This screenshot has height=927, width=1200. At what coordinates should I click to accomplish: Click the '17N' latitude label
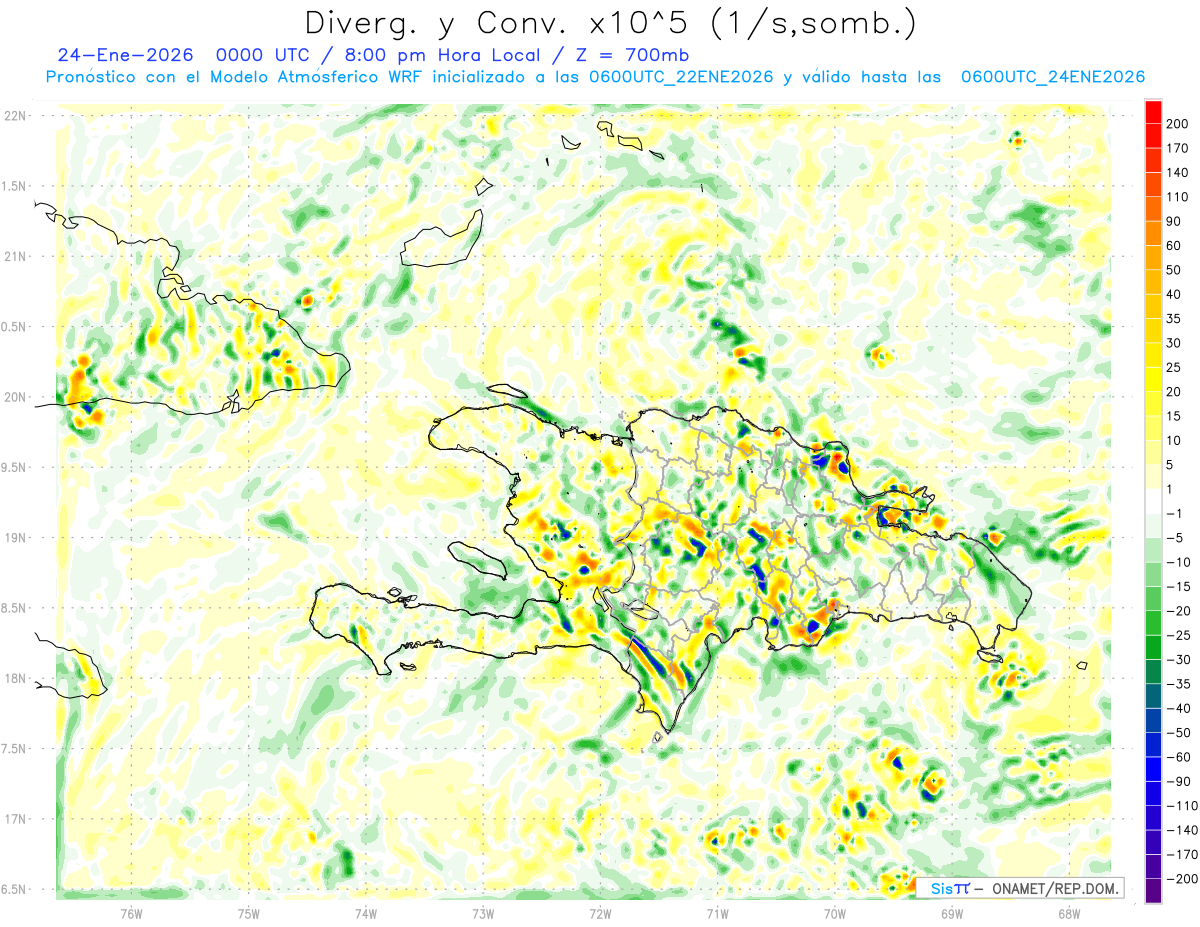[x=14, y=819]
